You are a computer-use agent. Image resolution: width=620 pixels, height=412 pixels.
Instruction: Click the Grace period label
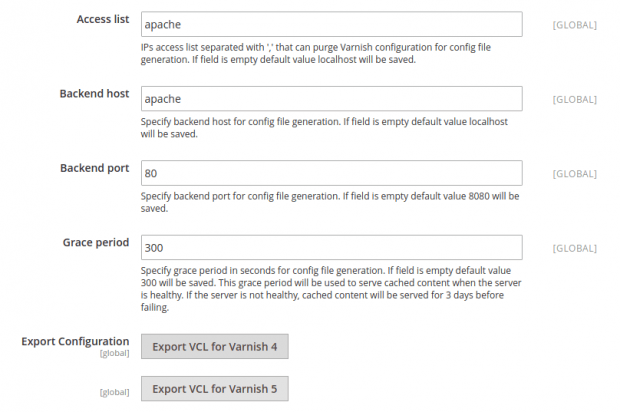[x=96, y=241]
